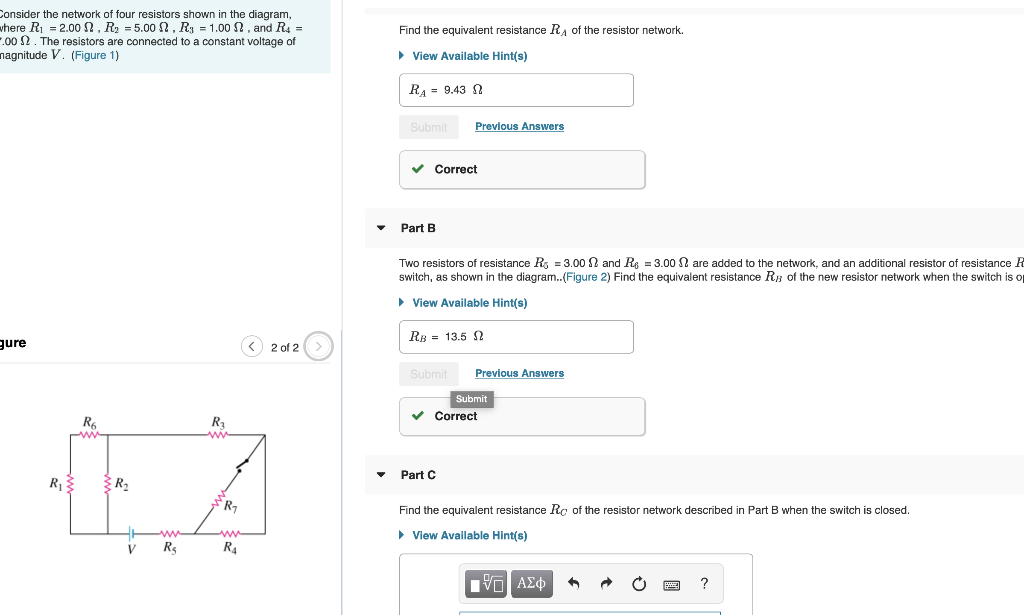The height and width of the screenshot is (615, 1024).
Task: Open Figure 1 link in problem statement
Action: tap(94, 55)
